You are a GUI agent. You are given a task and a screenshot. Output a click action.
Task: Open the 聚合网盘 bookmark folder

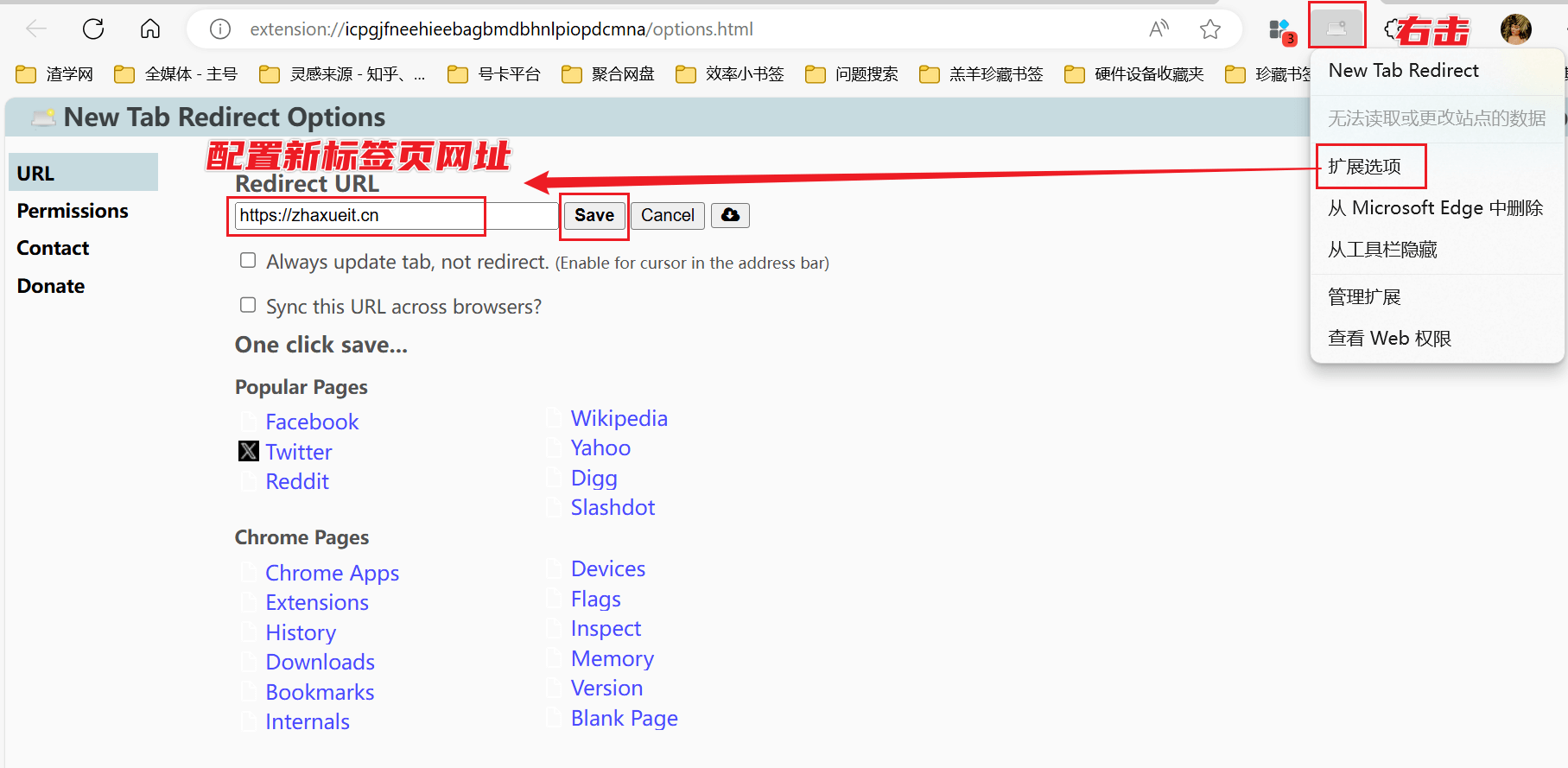(x=608, y=74)
